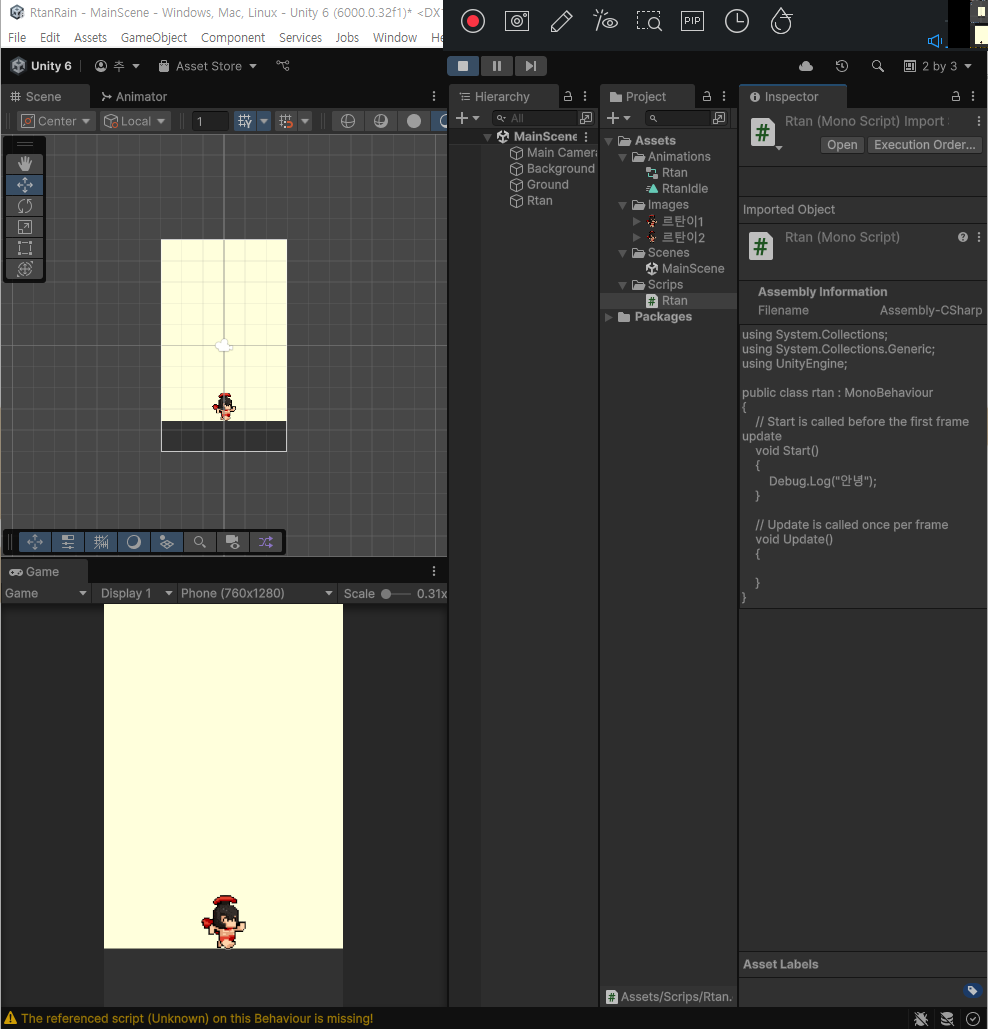Open Scene panel three-dot options menu
This screenshot has width=988, height=1029.
(x=434, y=96)
